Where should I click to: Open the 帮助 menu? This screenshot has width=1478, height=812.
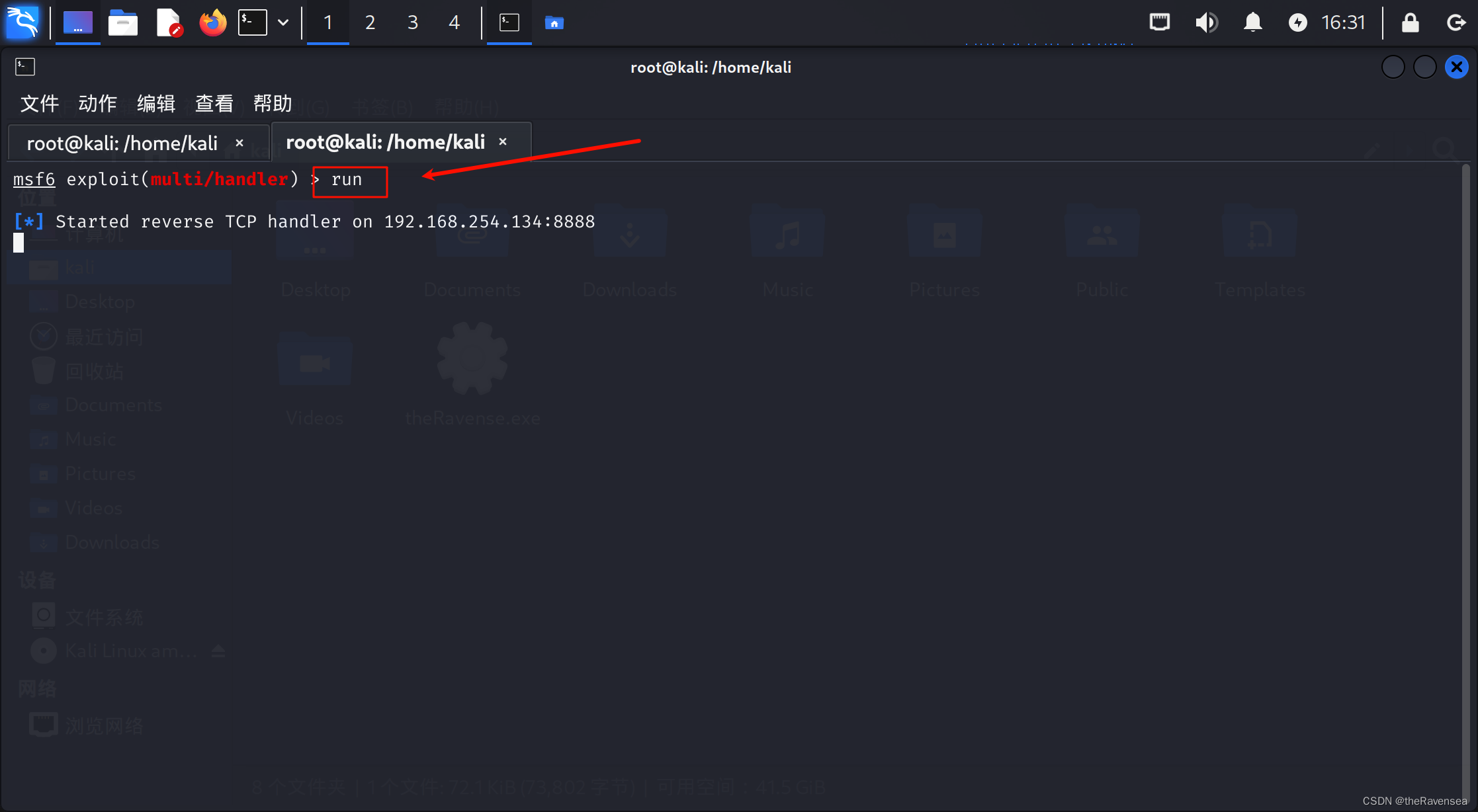273,103
